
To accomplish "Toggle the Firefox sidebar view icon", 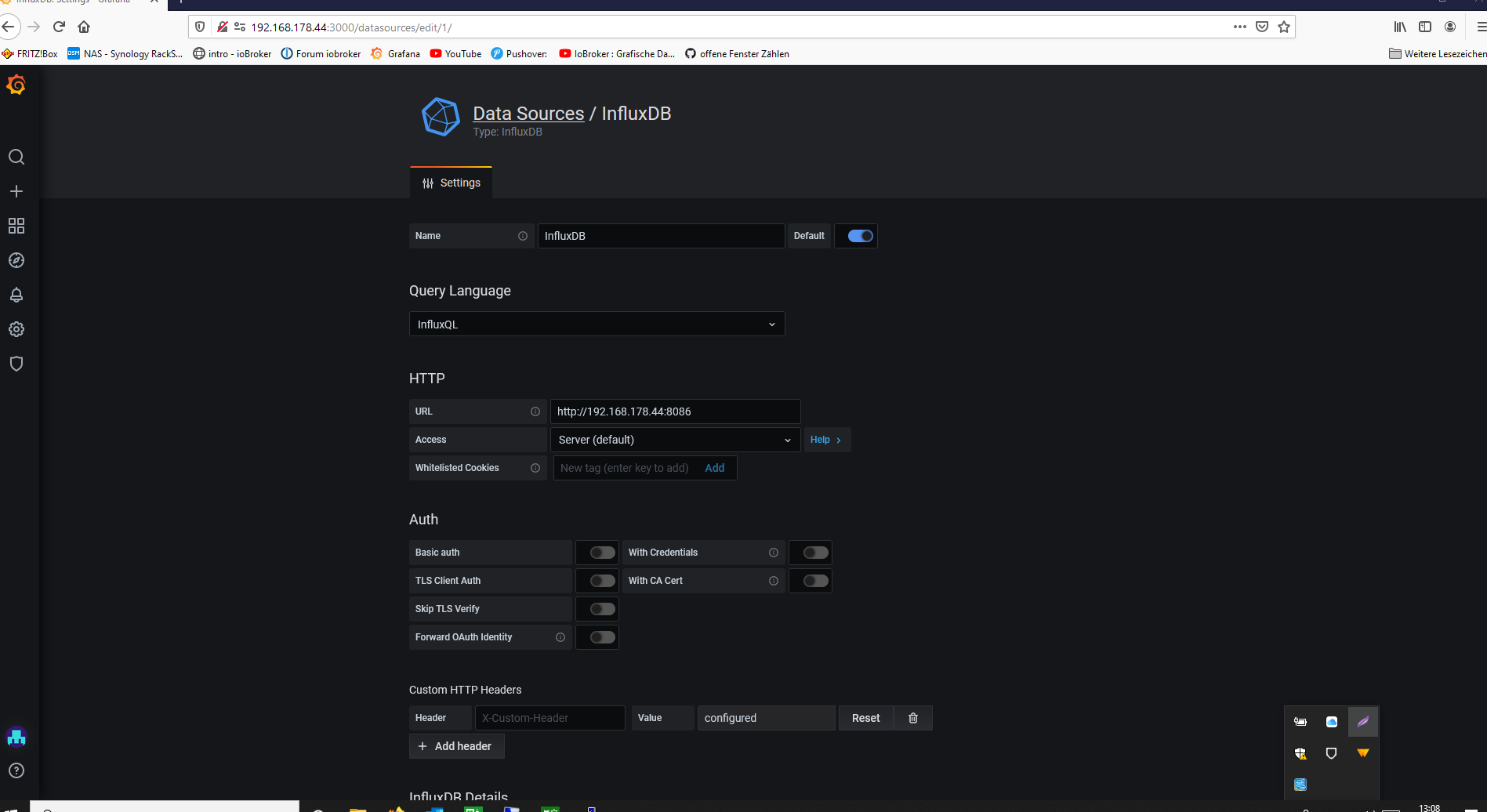I will click(x=1425, y=27).
